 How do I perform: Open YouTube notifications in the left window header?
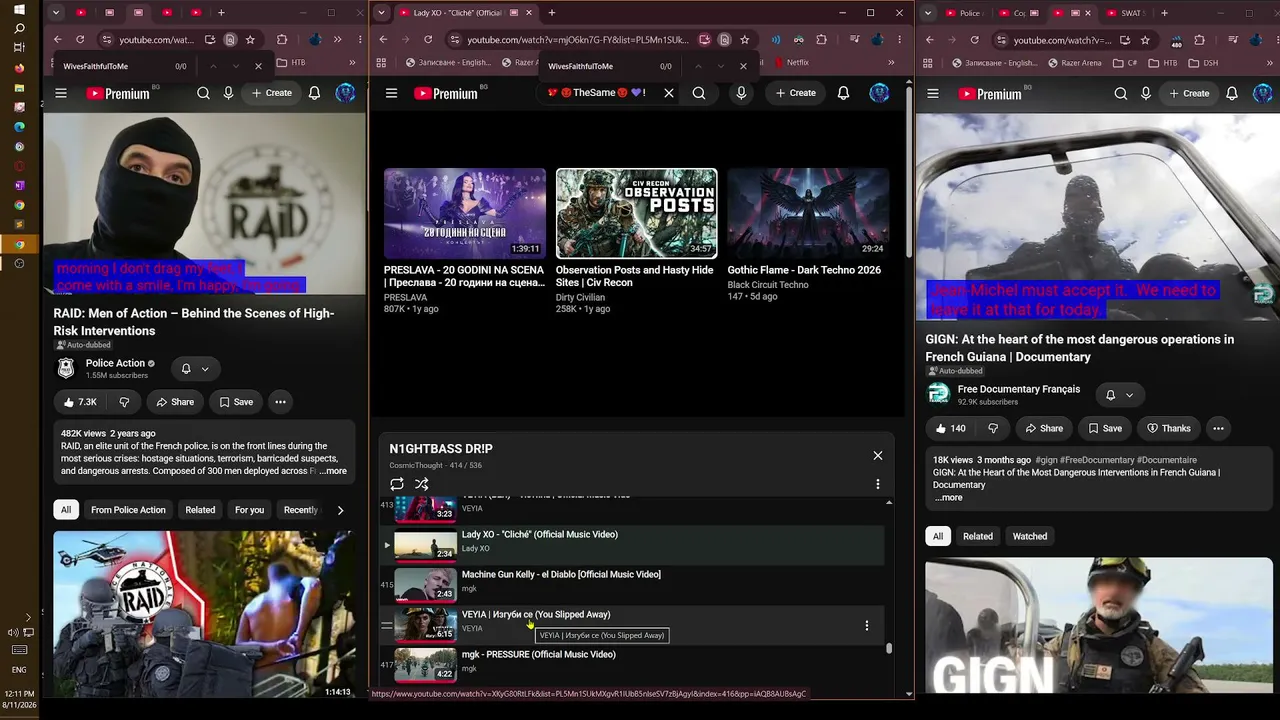[314, 93]
